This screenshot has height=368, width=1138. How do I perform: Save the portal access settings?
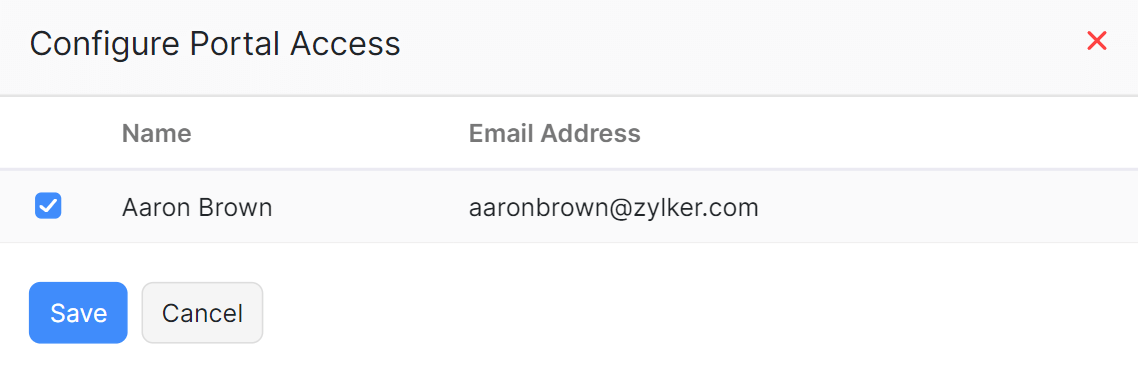pos(78,313)
